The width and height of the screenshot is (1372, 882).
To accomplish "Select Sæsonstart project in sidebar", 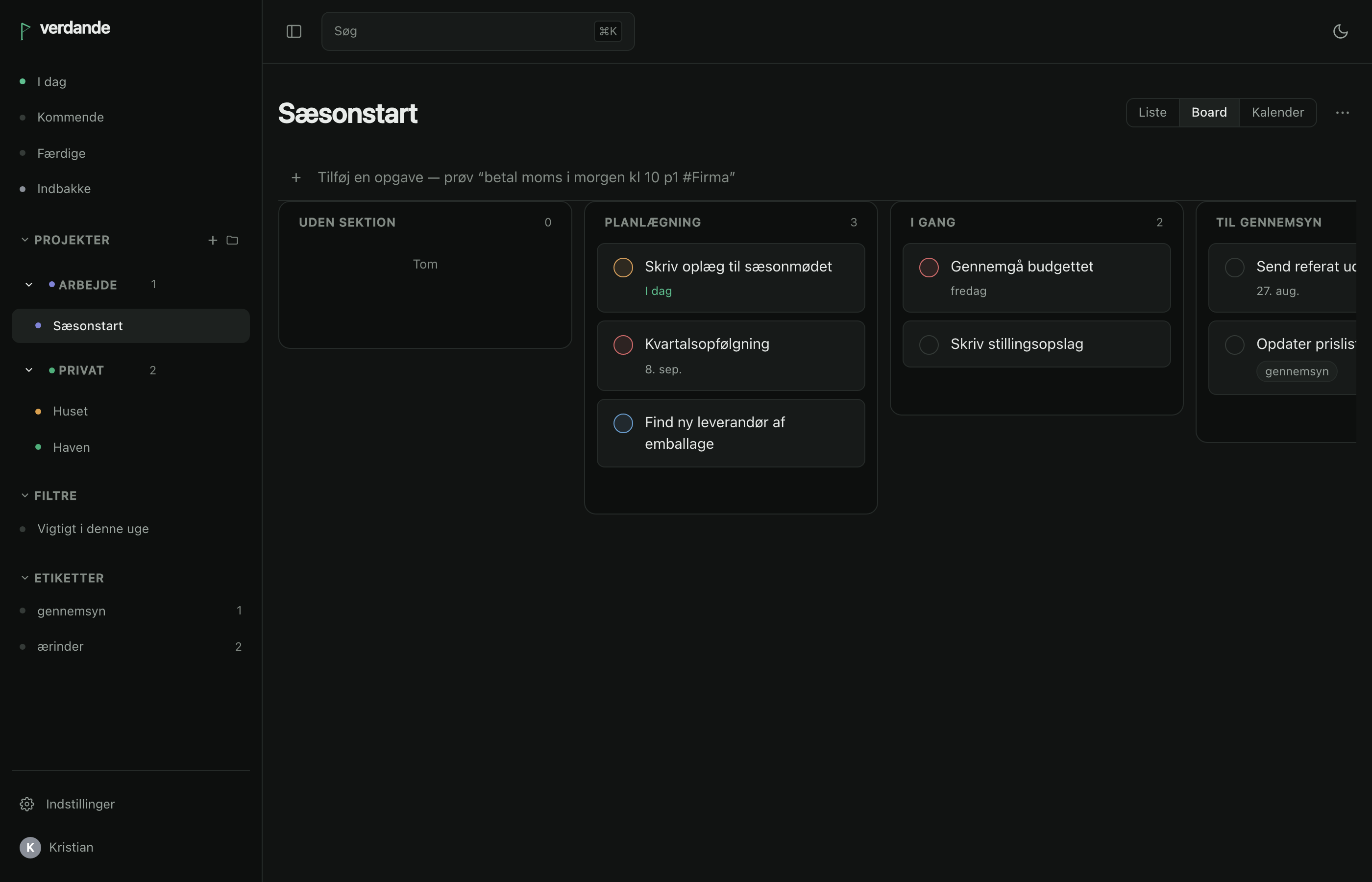I will (130, 326).
